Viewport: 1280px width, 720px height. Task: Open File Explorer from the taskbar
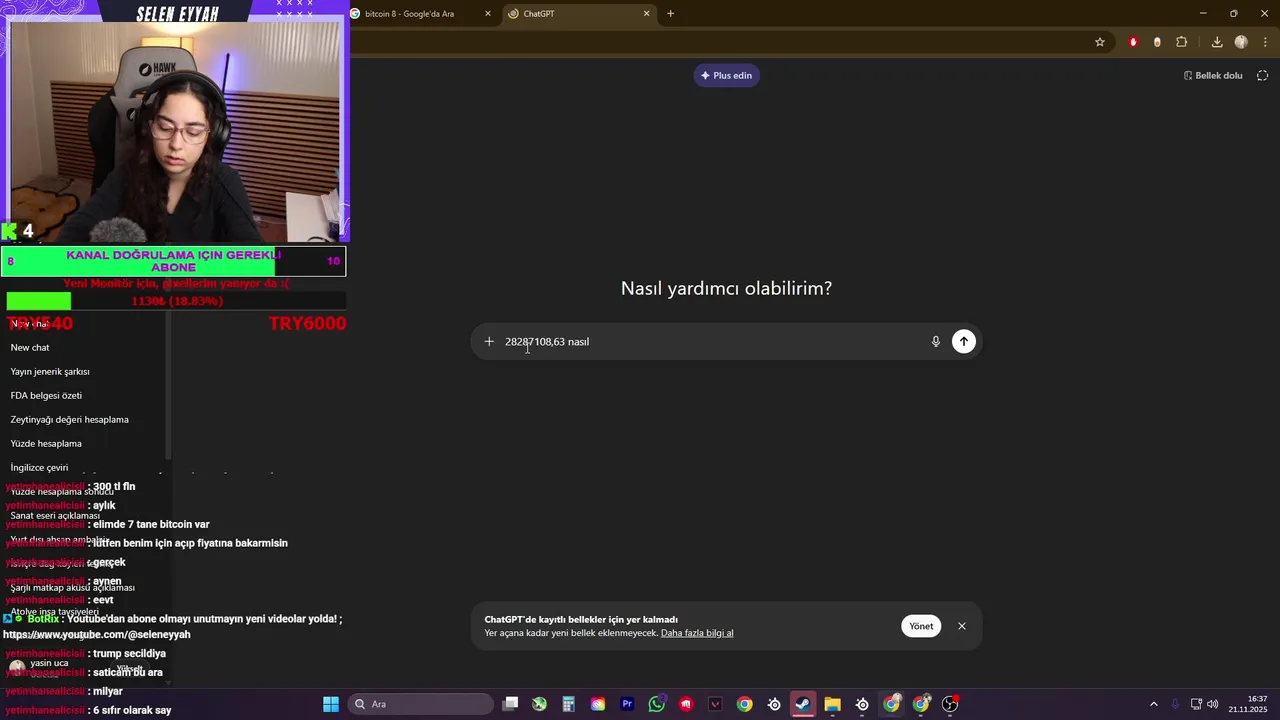point(832,704)
